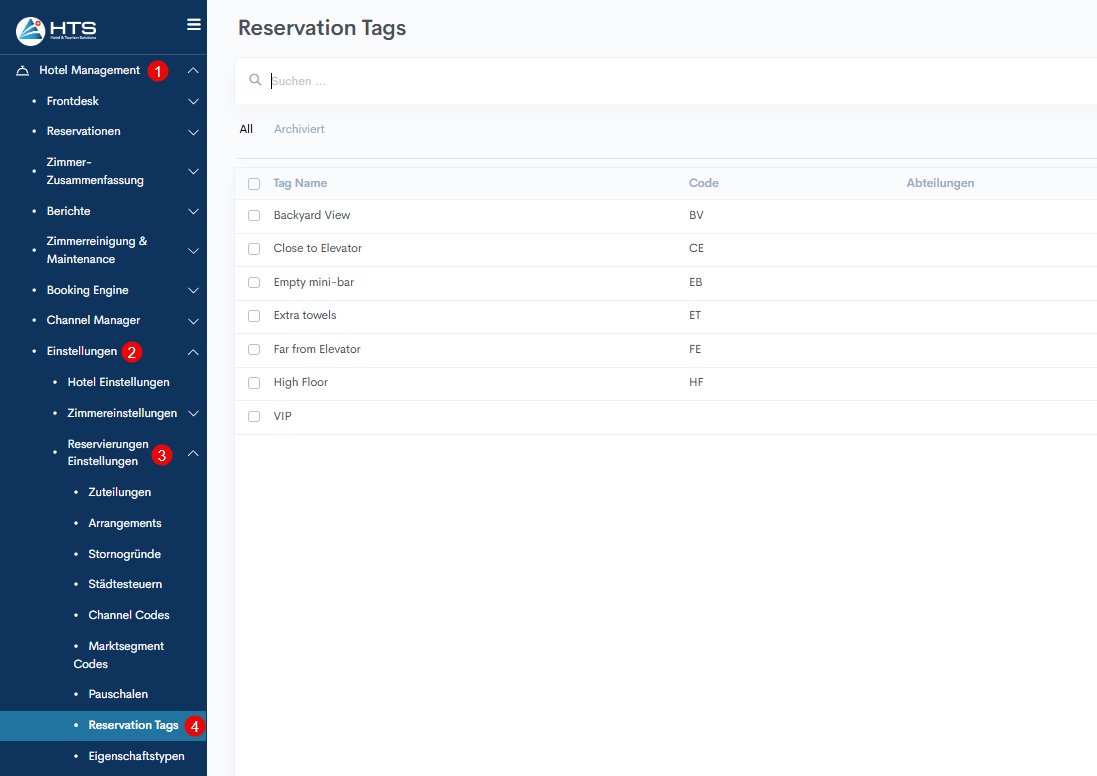
Task: Enable the High Floor row checkbox
Action: click(254, 383)
